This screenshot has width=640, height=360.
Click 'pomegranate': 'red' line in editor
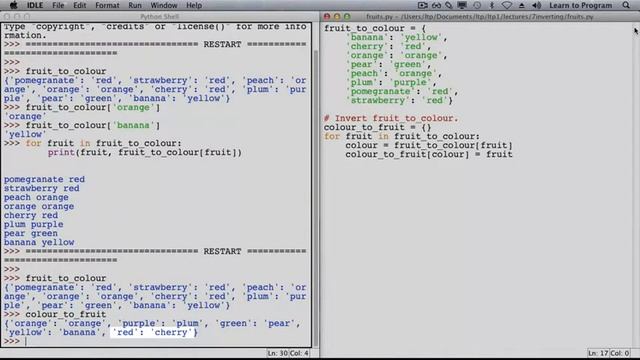[x=402, y=91]
